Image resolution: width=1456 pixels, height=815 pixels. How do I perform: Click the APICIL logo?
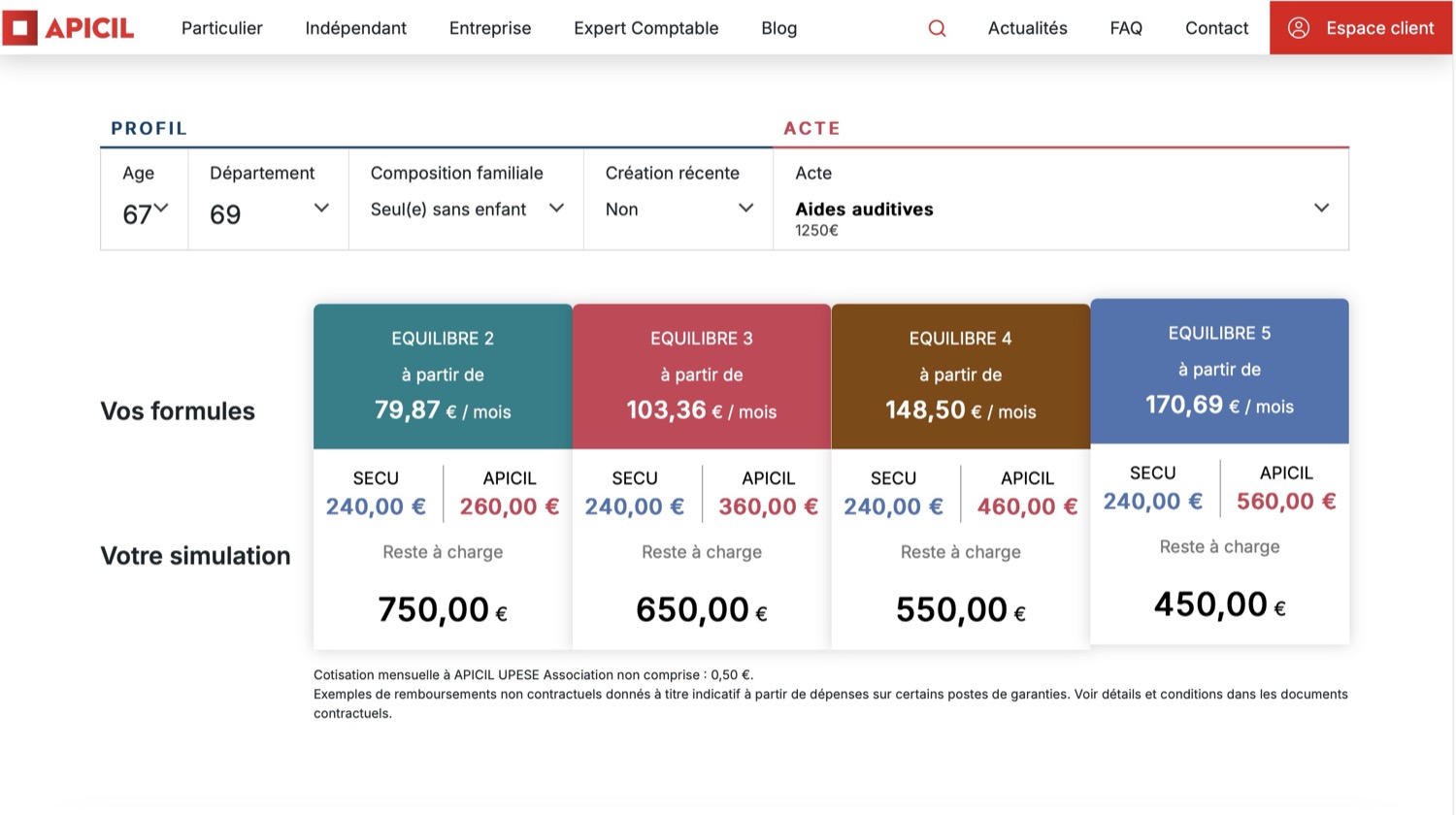coord(68,28)
